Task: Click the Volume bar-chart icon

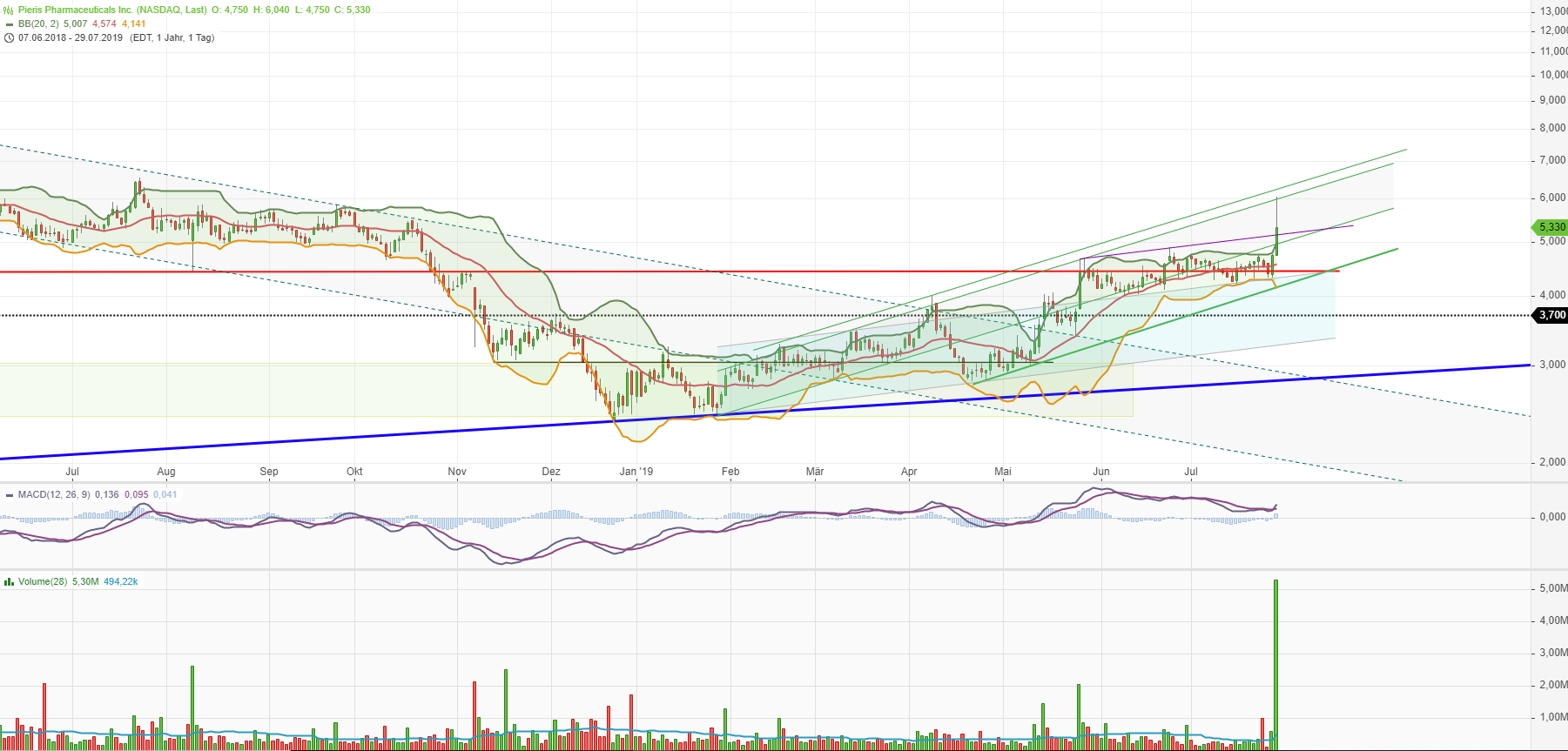Action: [x=10, y=581]
